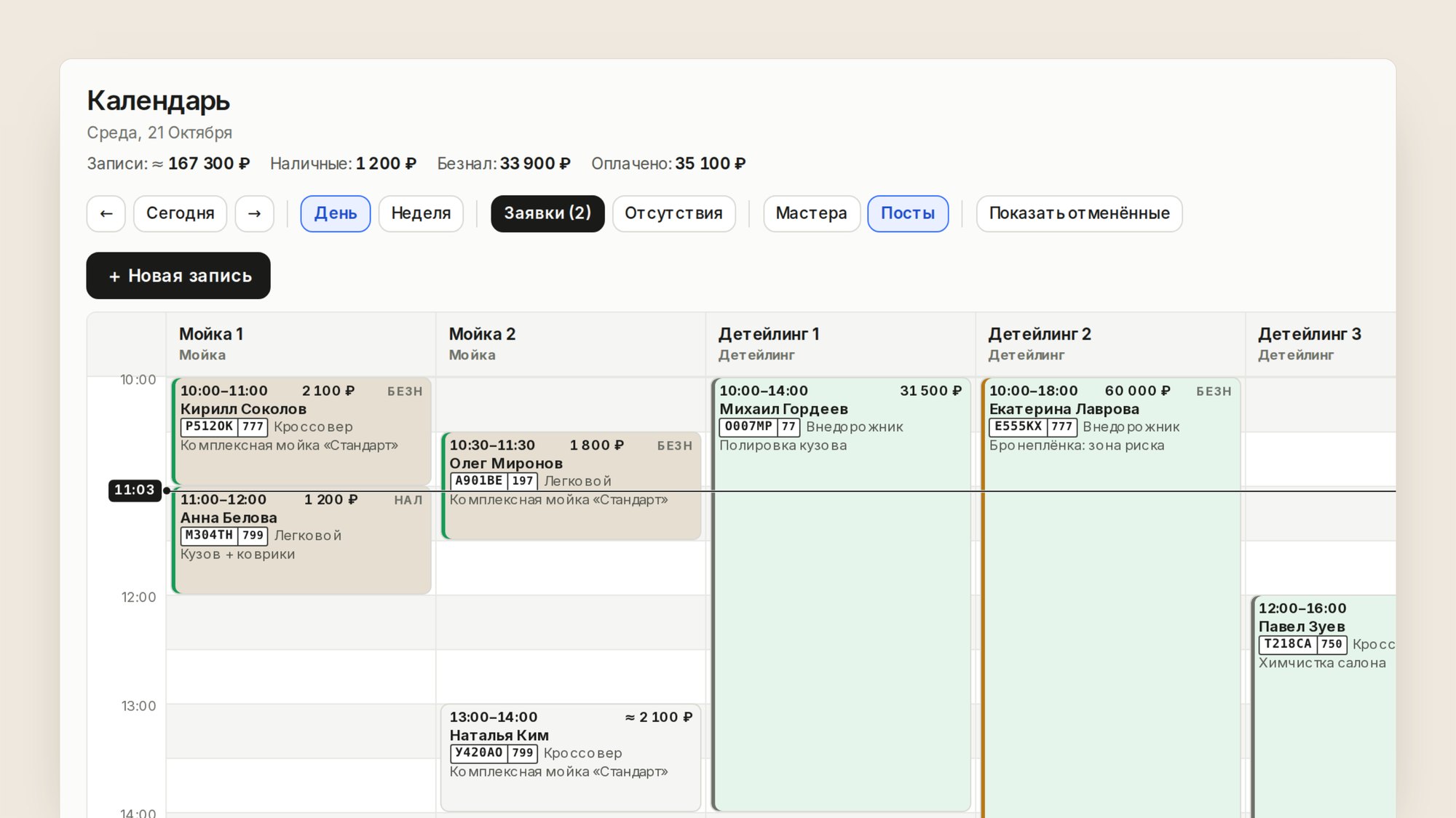Click the 12:00 time label
Screen dimensions: 1456x818
(138, 597)
